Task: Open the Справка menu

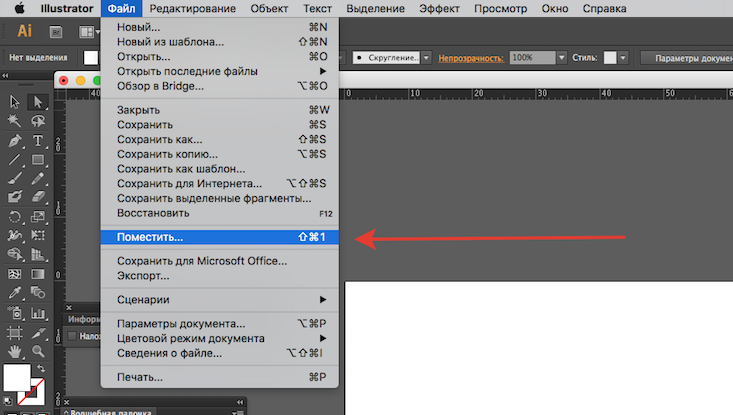Action: [604, 8]
